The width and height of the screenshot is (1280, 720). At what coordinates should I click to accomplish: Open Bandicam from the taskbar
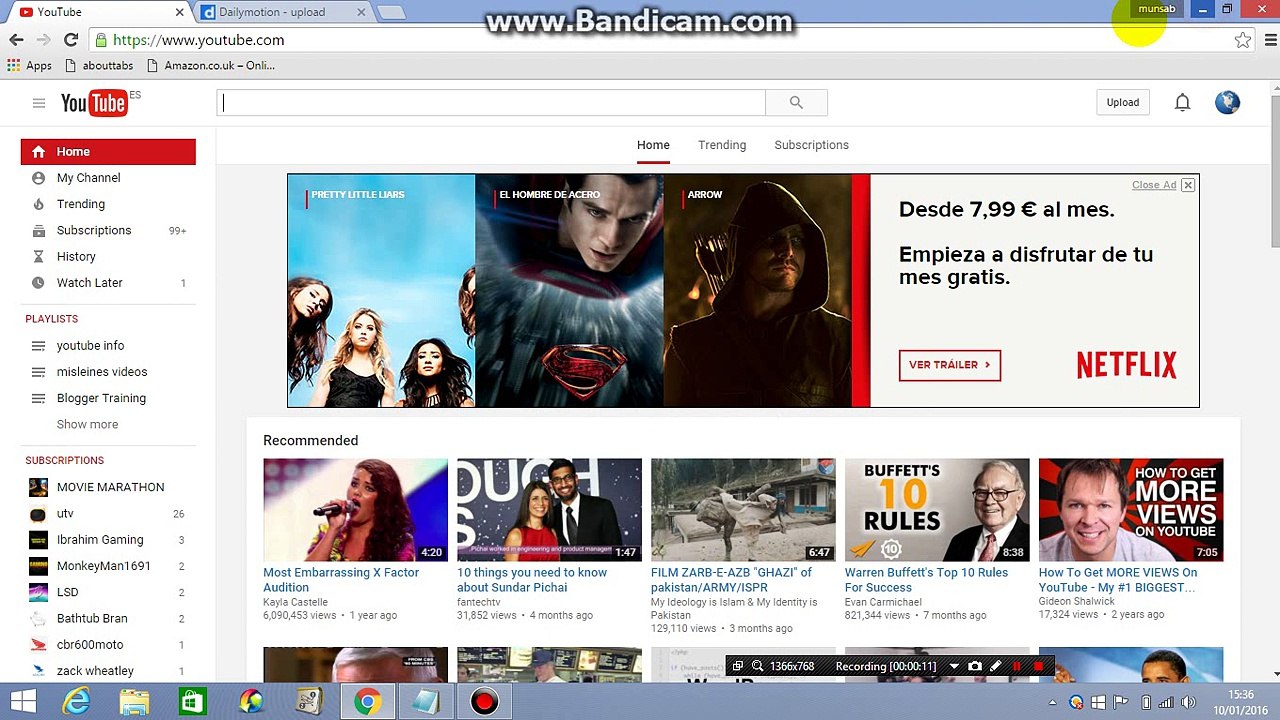pos(484,702)
